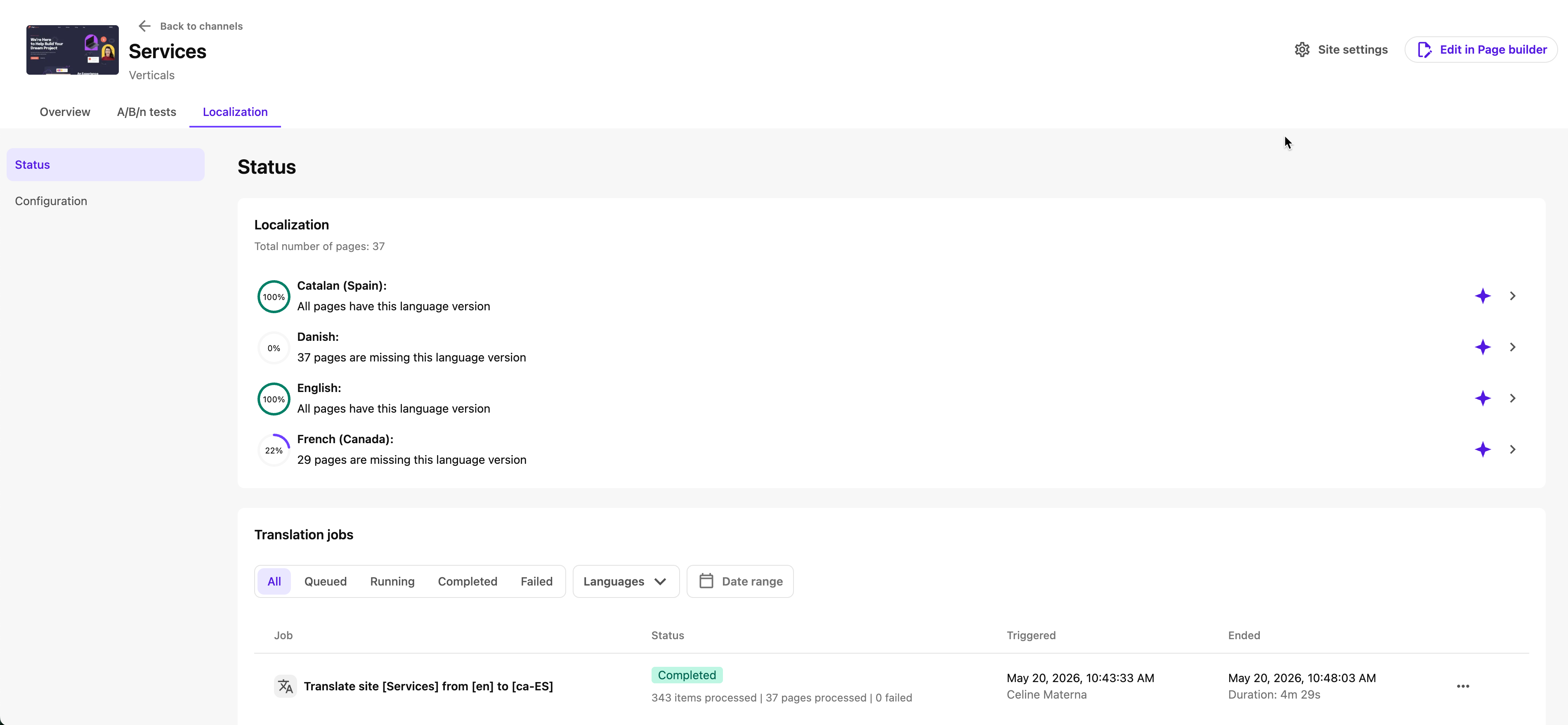Click the Site settings gear icon
Image resolution: width=1568 pixels, height=725 pixels.
click(1302, 50)
